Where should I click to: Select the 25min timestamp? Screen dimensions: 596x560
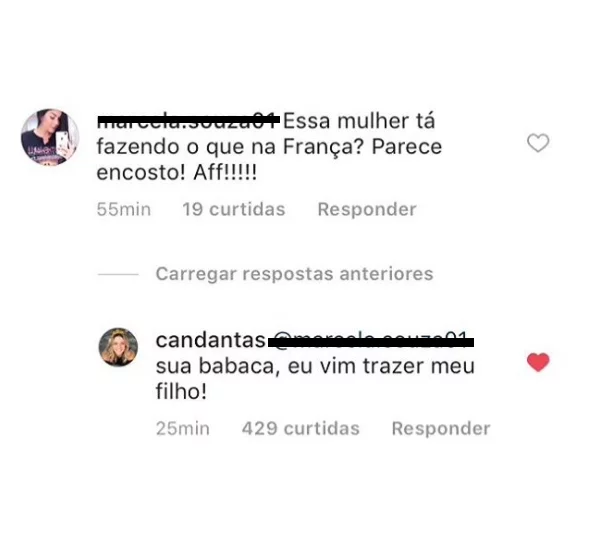[x=183, y=428]
